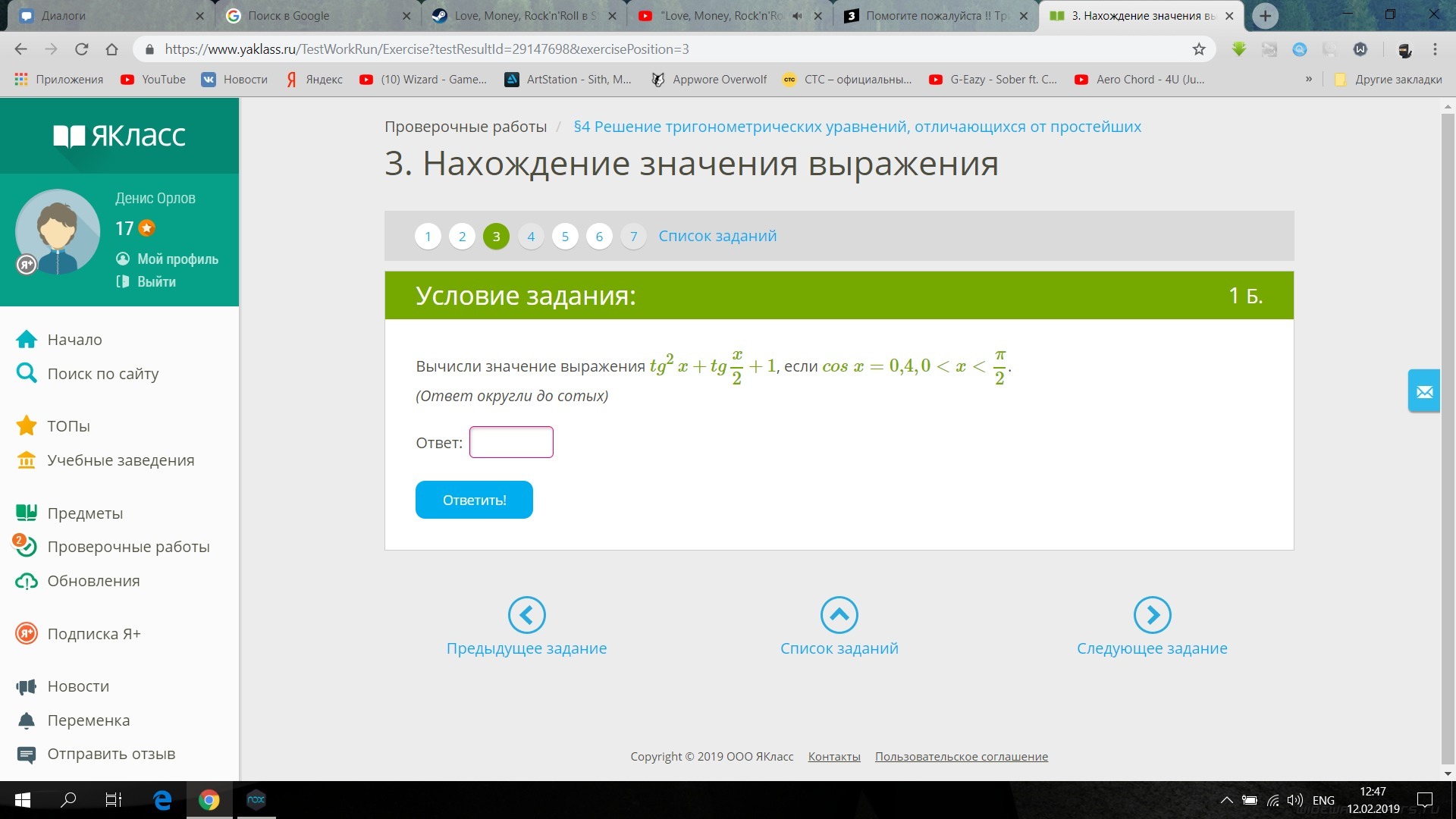Open Chrome three-dots menu
This screenshot has width=1456, height=819.
point(1435,49)
